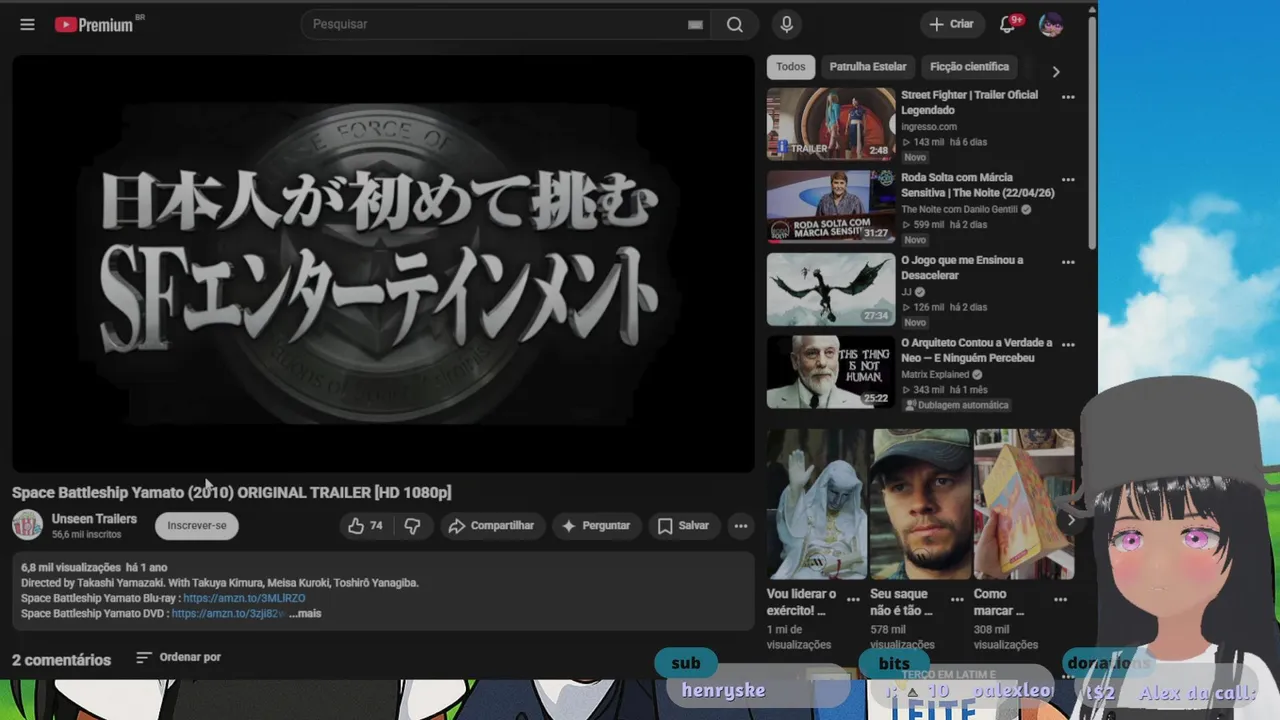Open the account avatar menu
The width and height of the screenshot is (1280, 720).
pos(1051,24)
